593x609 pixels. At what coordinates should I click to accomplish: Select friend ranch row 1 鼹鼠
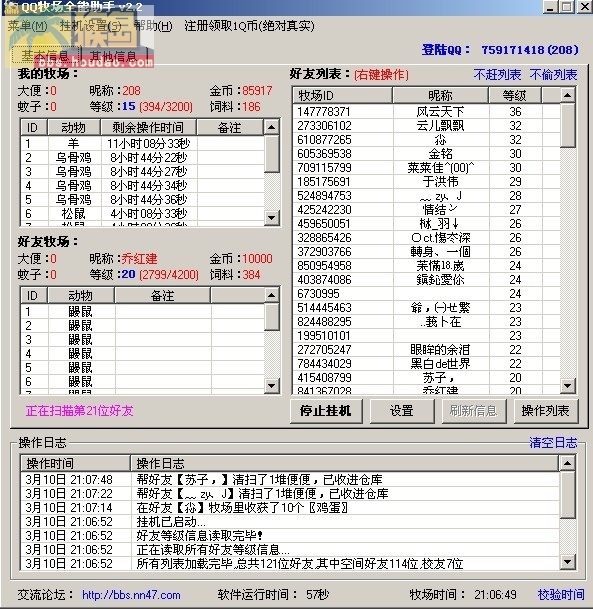click(143, 312)
